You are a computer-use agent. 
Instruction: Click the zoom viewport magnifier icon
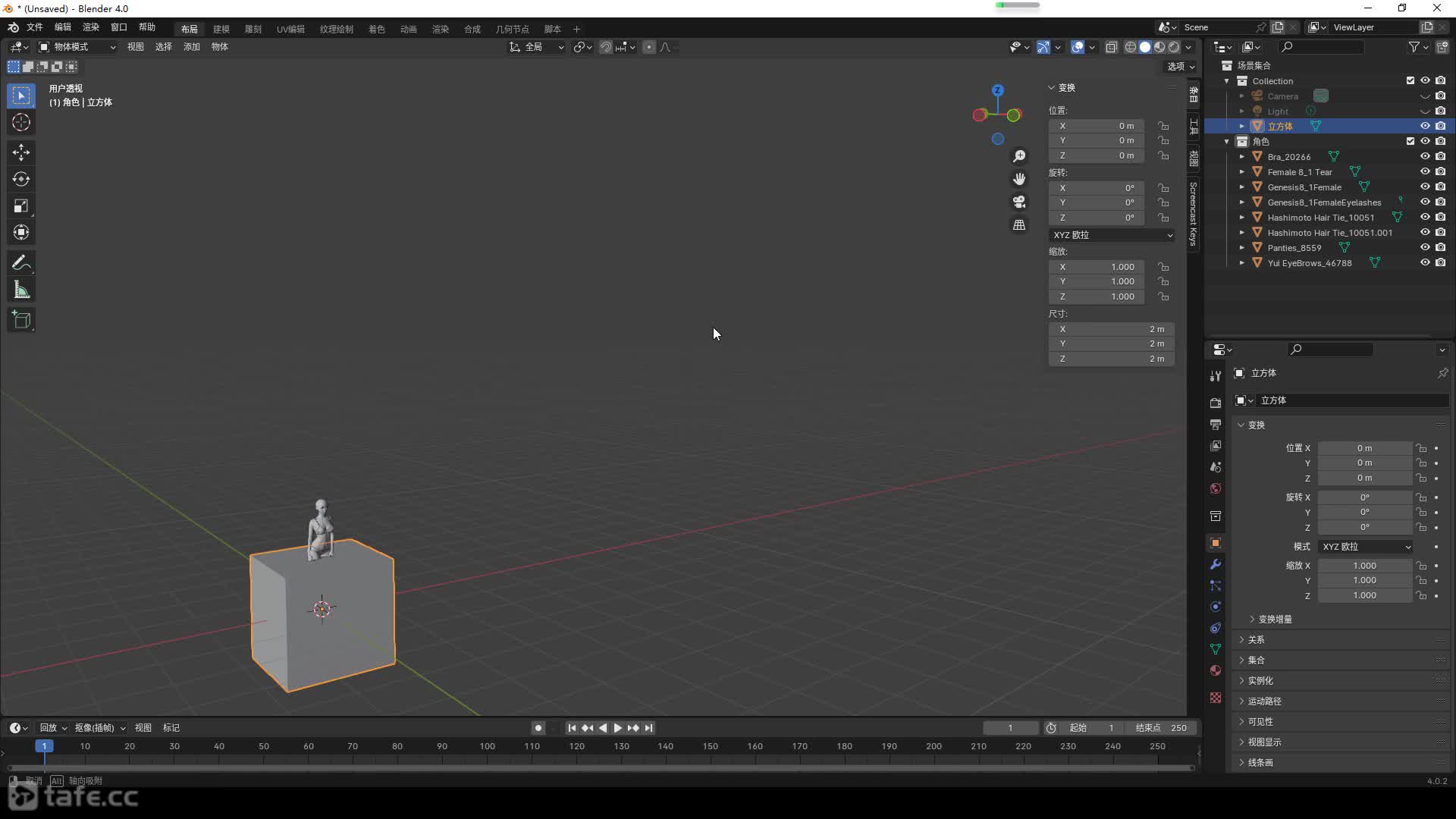click(x=1019, y=156)
